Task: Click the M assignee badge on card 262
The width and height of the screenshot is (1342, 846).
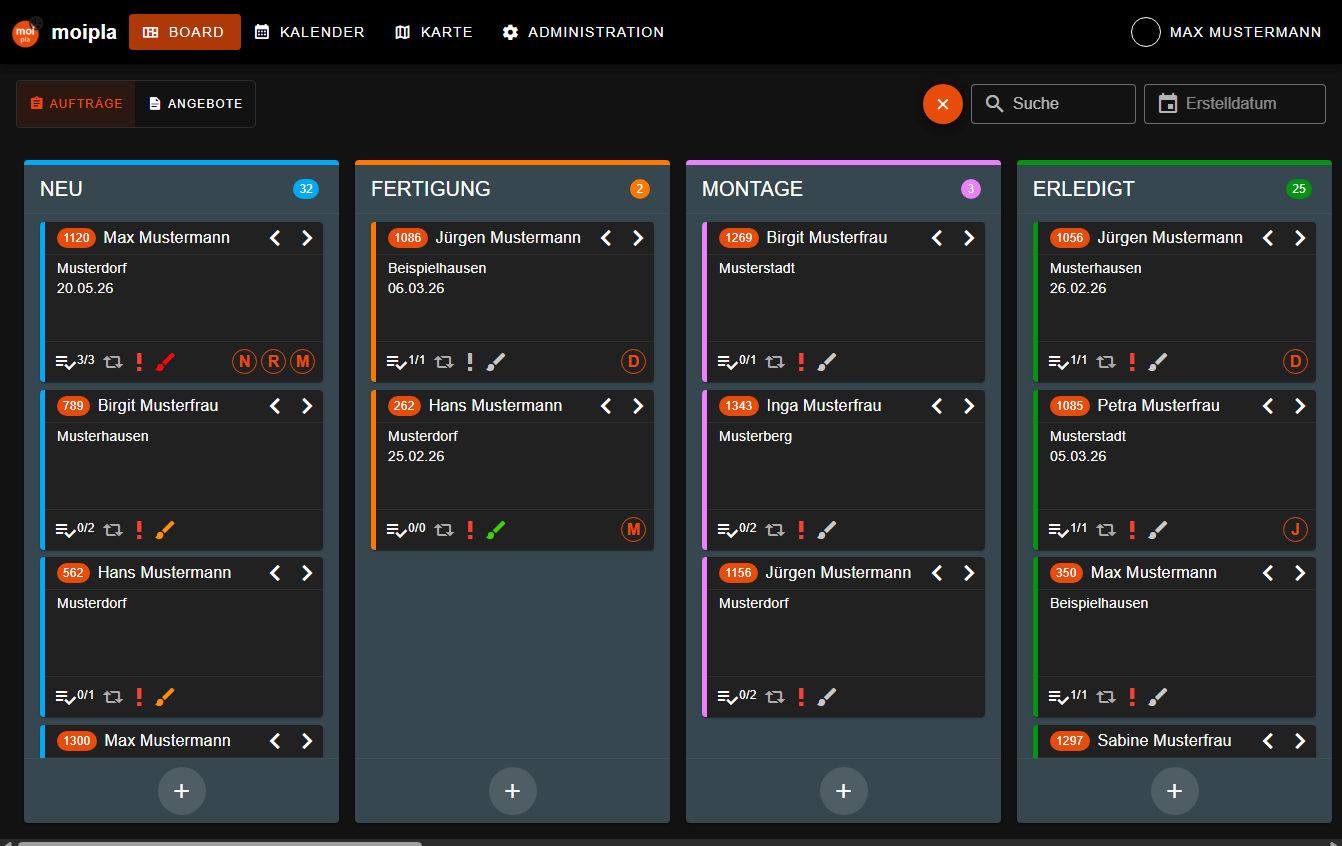Action: click(x=633, y=530)
